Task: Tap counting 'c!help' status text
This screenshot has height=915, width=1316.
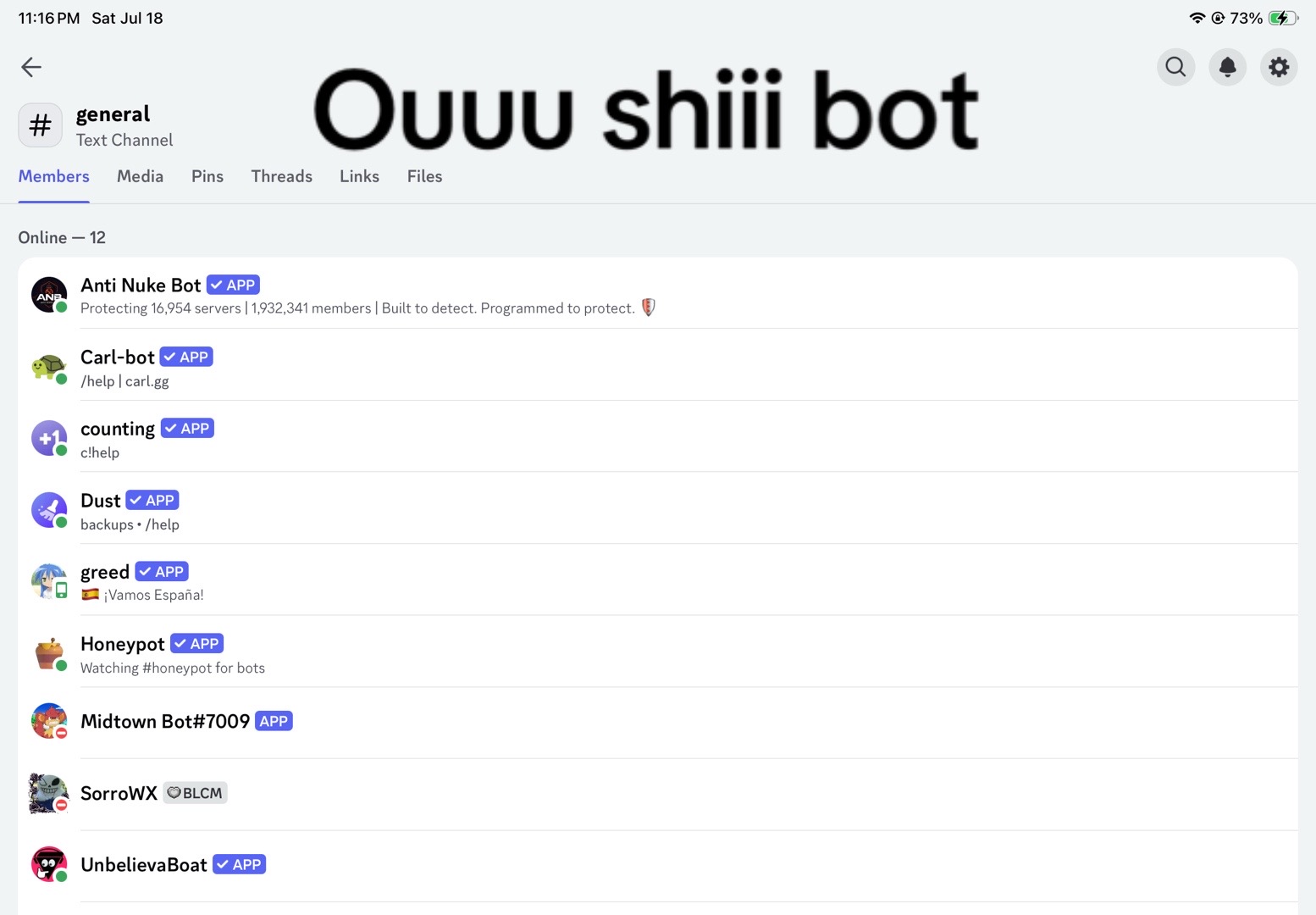Action: pos(100,452)
